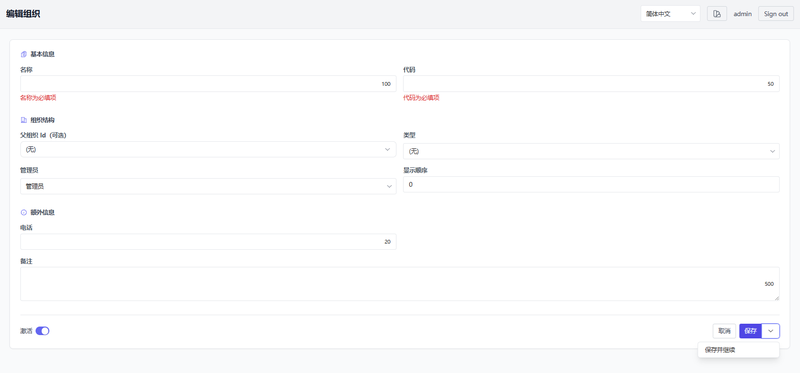Click the admin user link
The image size is (800, 373).
(743, 14)
